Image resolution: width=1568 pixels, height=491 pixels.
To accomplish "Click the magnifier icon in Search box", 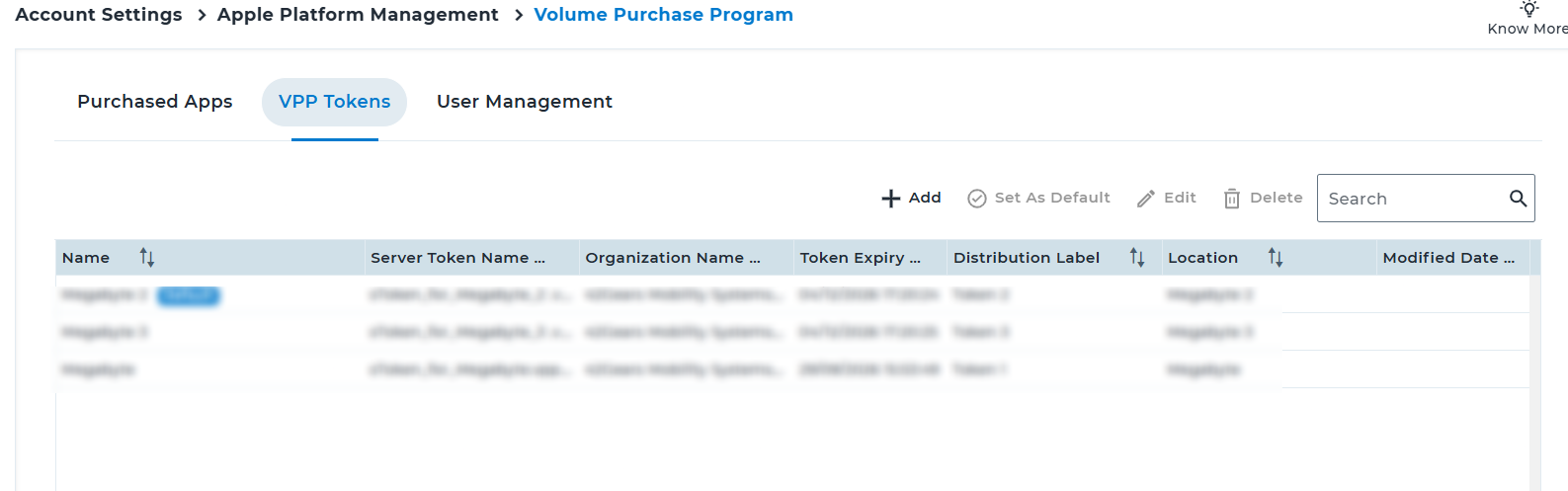I will 1518,199.
